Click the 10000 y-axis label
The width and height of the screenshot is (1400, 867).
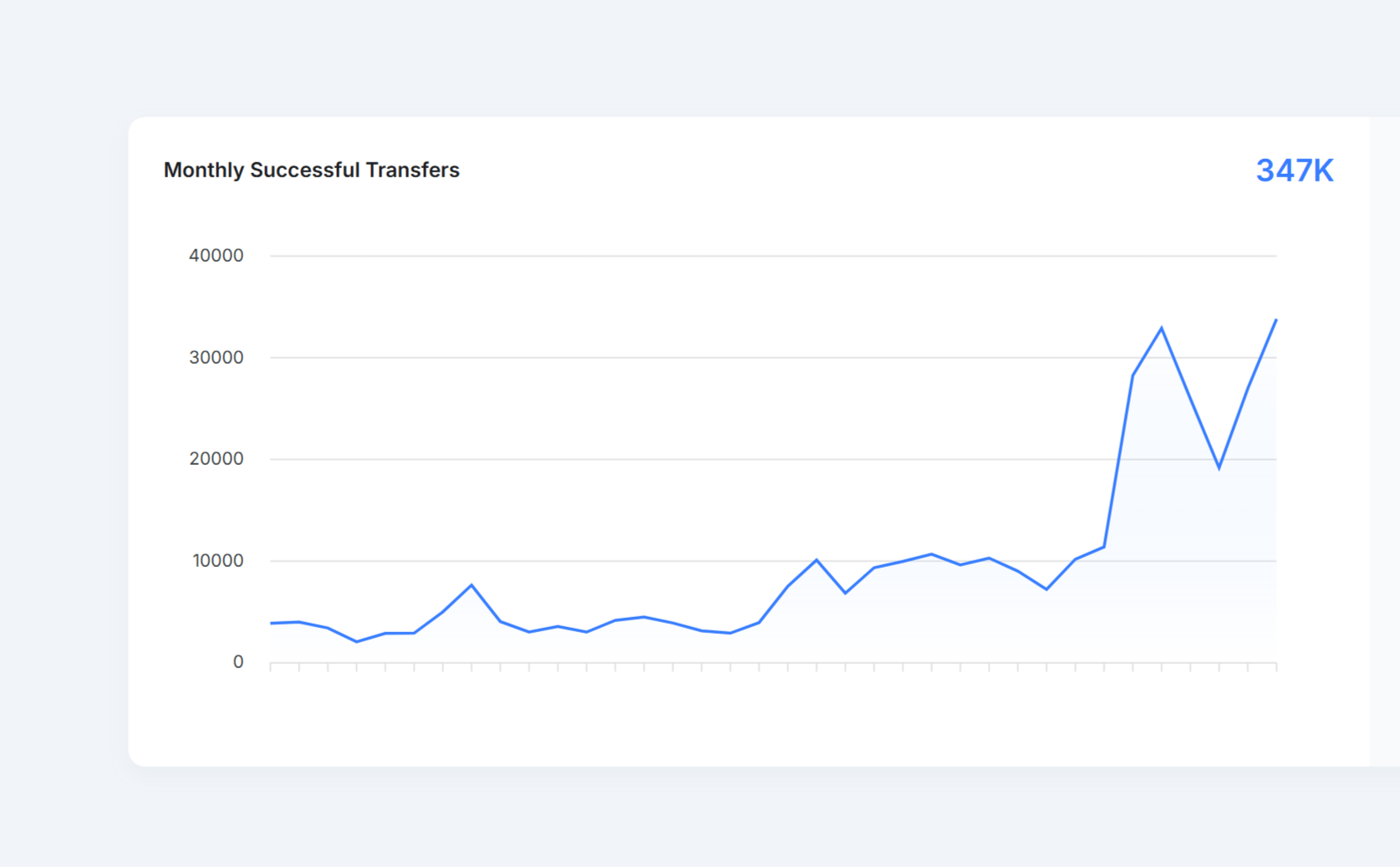click(x=217, y=561)
